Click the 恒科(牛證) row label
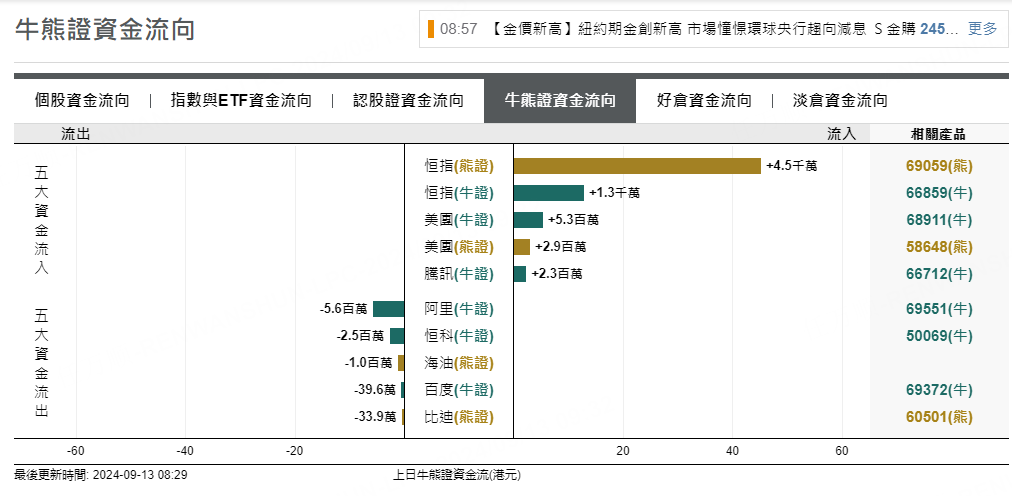 point(458,336)
